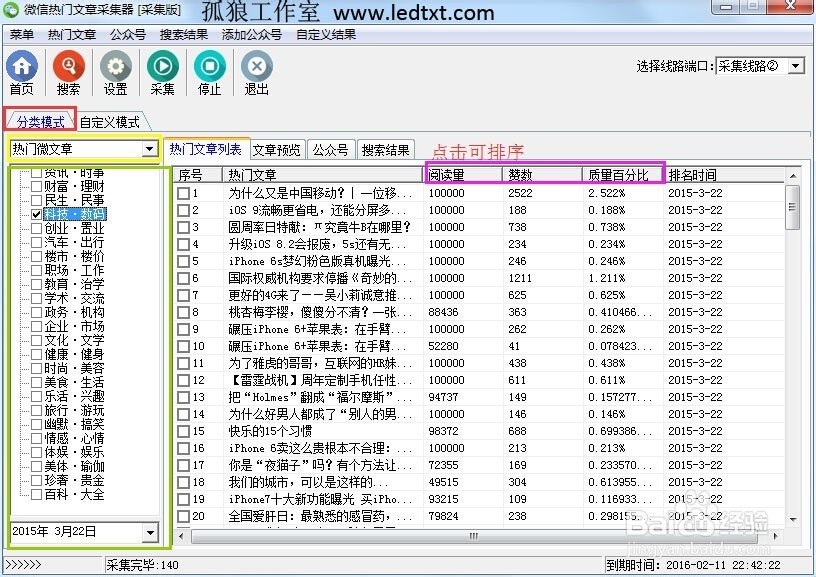Select 职场·工作 tree item

click(74, 271)
